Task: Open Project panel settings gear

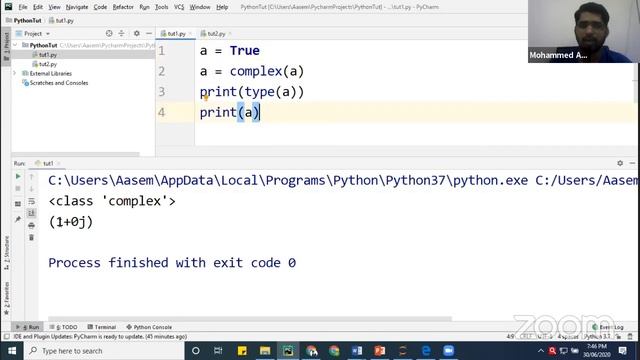Action: (x=137, y=33)
